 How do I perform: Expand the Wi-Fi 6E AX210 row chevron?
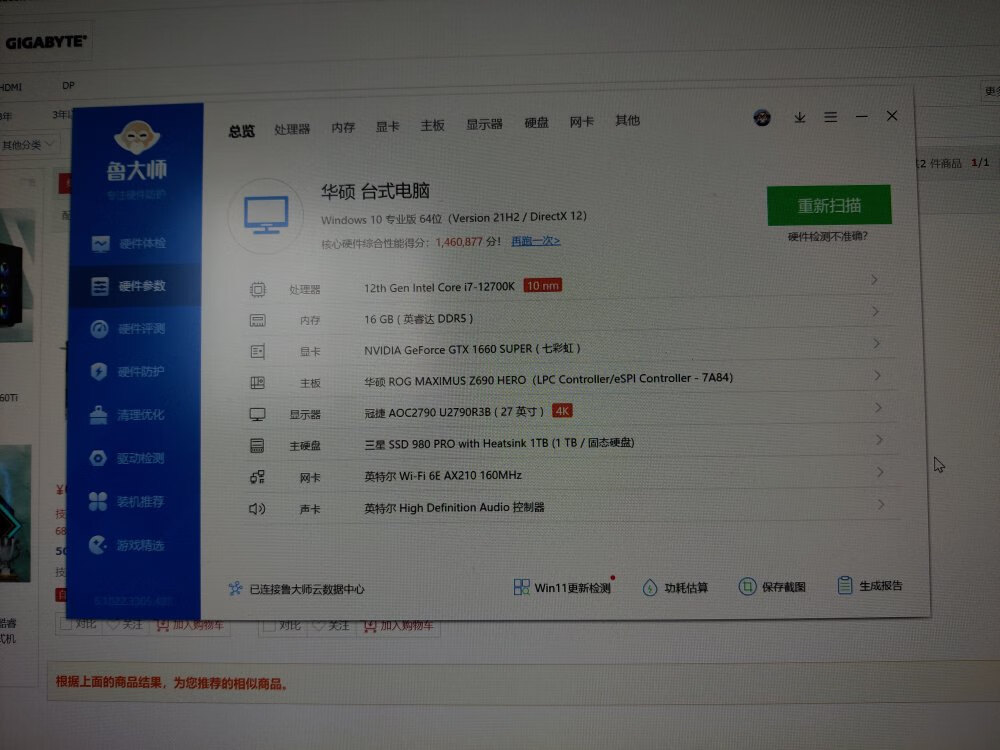880,472
